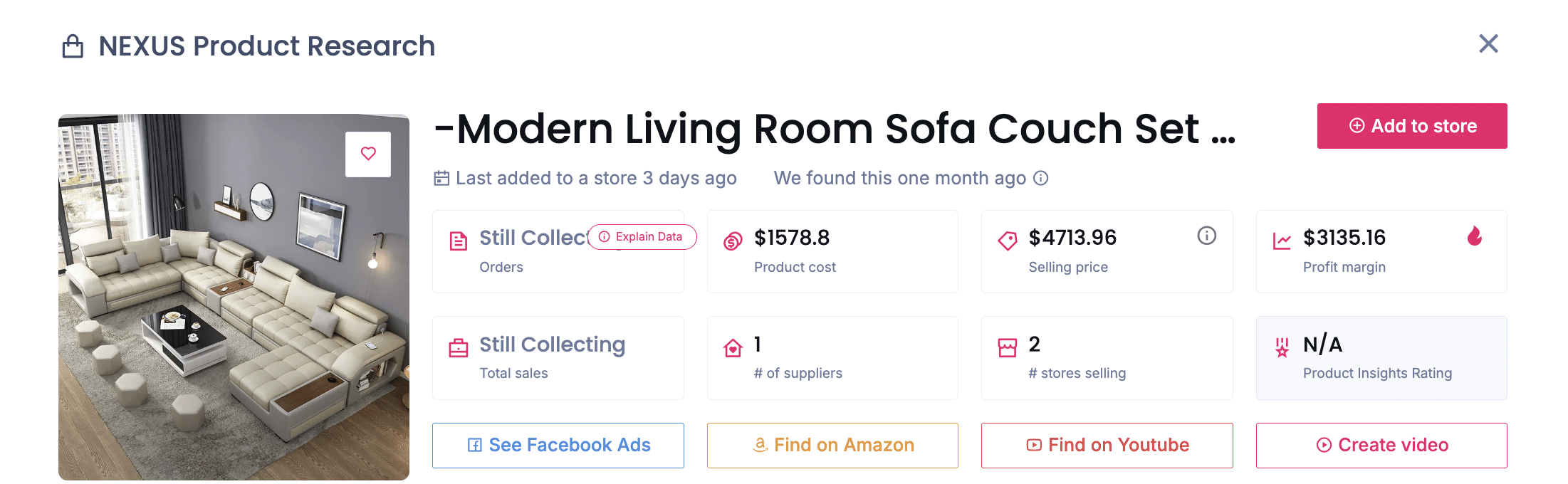Screen dimensions: 1568x484
Task: Click the Add to store button
Action: point(1411,126)
